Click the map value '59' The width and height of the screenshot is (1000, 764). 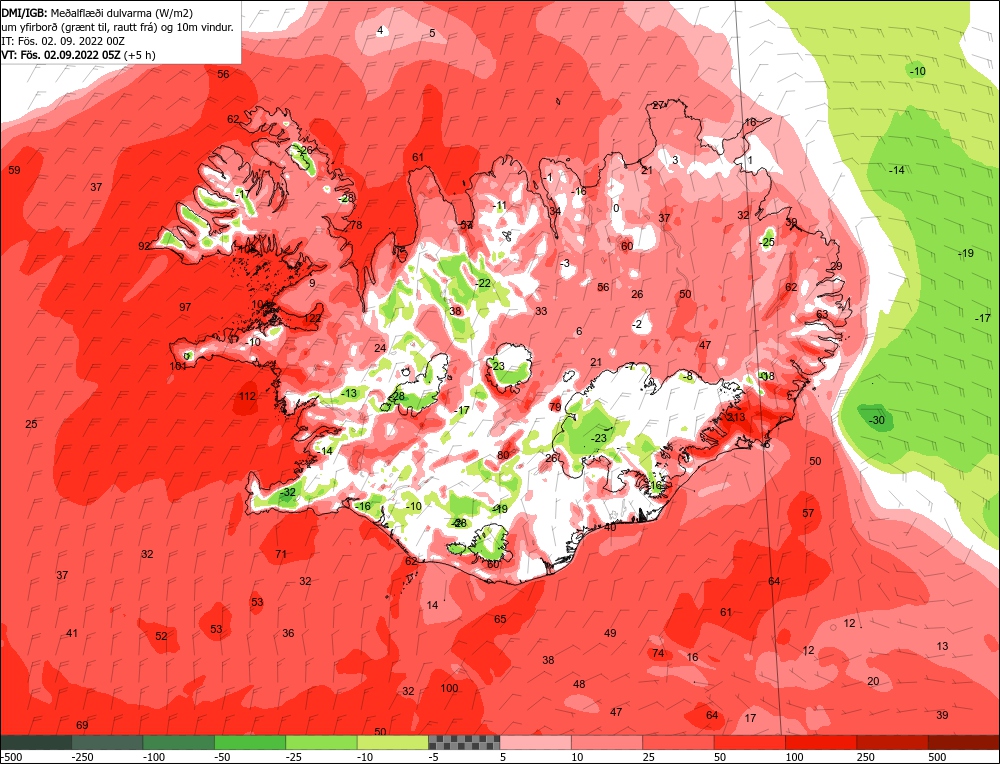(x=14, y=170)
